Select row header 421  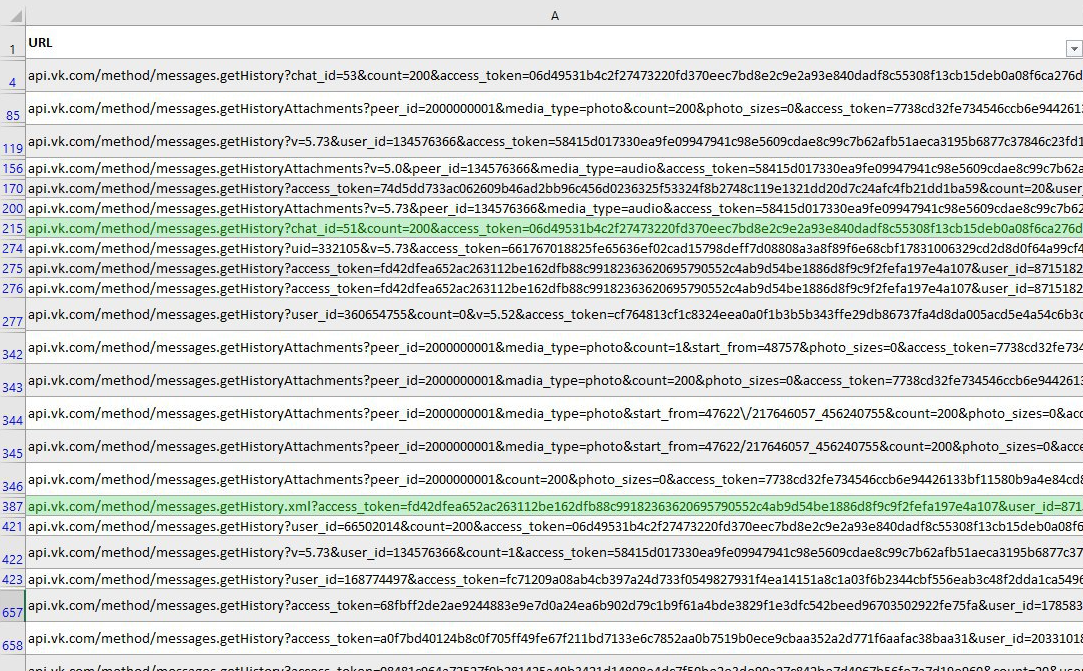click(12, 526)
